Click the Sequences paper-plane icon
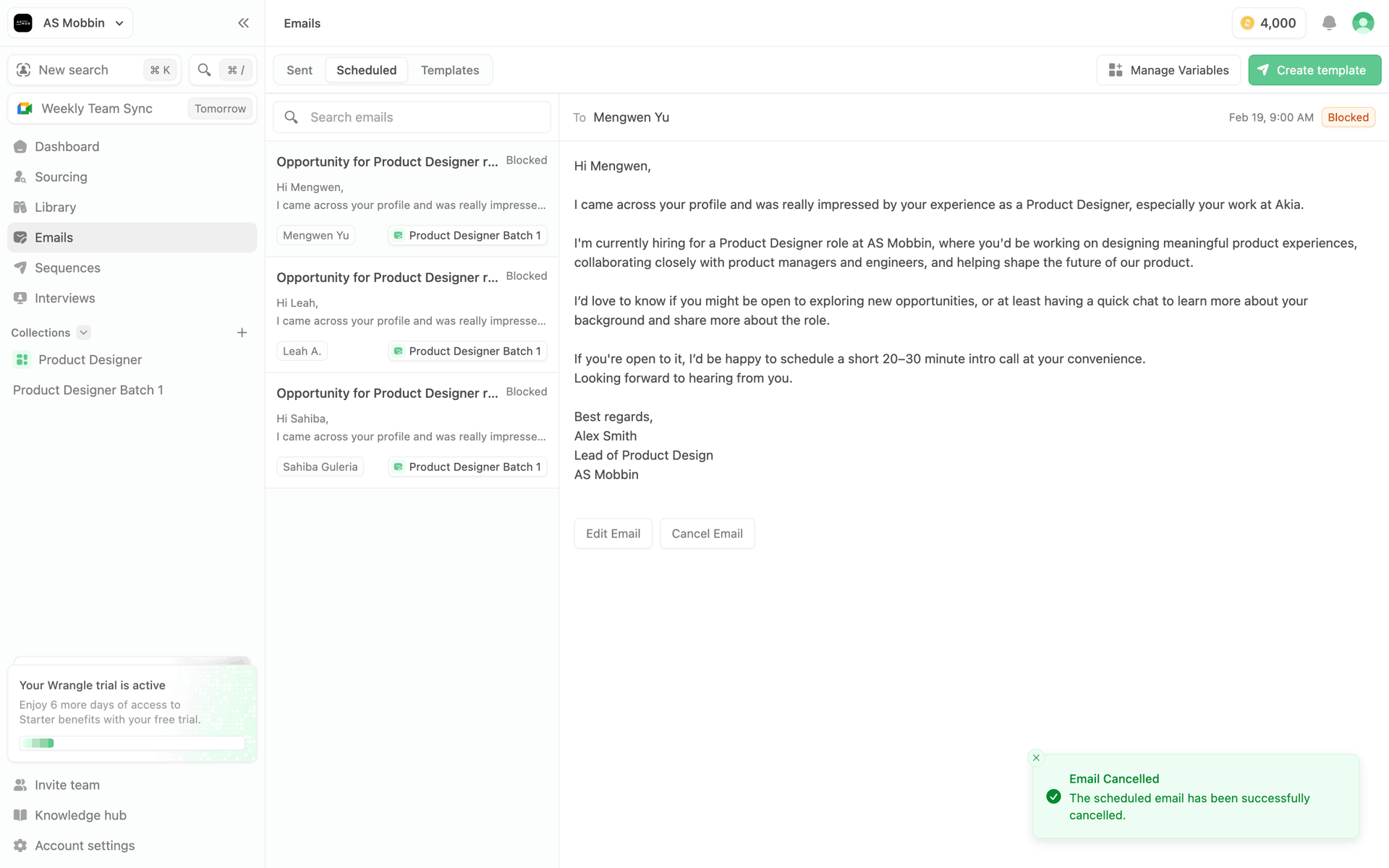Image resolution: width=1389 pixels, height=868 pixels. point(20,268)
